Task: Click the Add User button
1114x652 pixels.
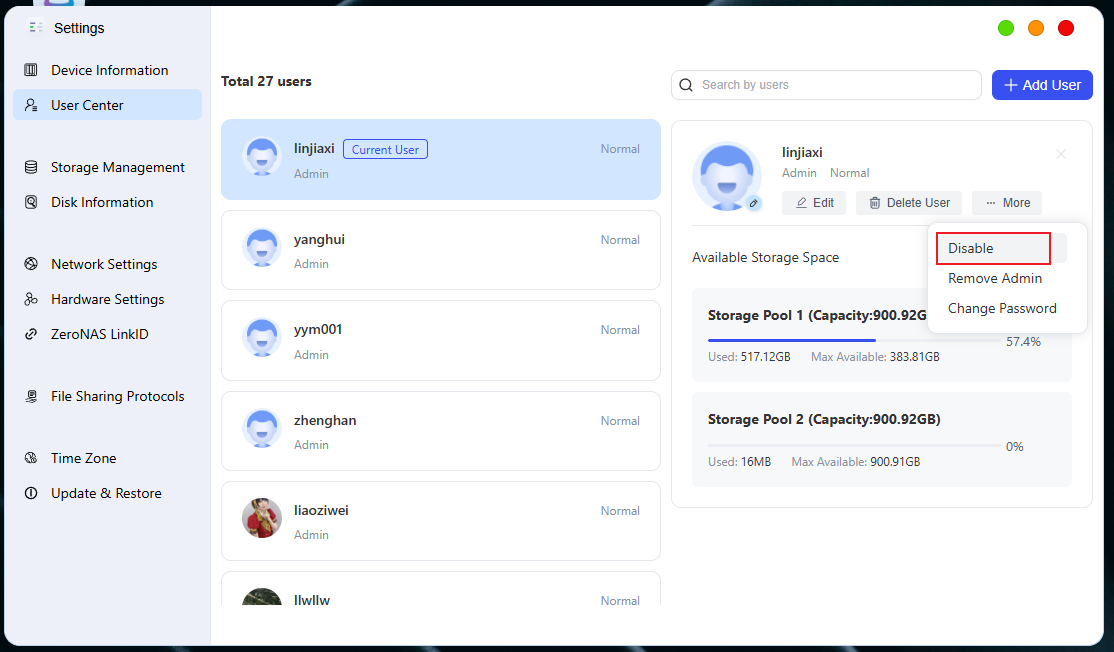Action: point(1042,85)
